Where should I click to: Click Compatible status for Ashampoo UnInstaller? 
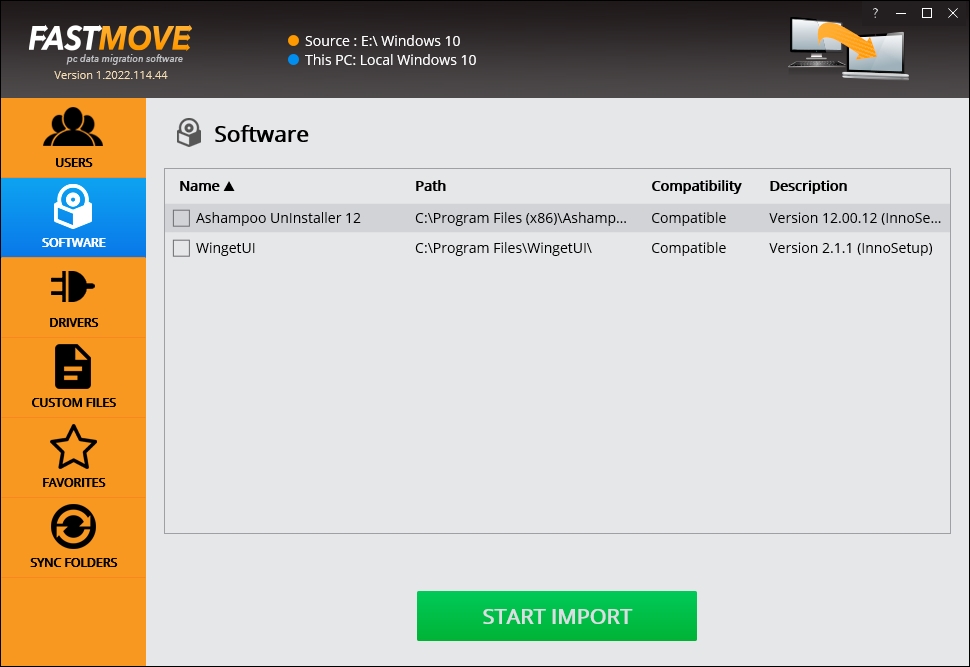689,218
